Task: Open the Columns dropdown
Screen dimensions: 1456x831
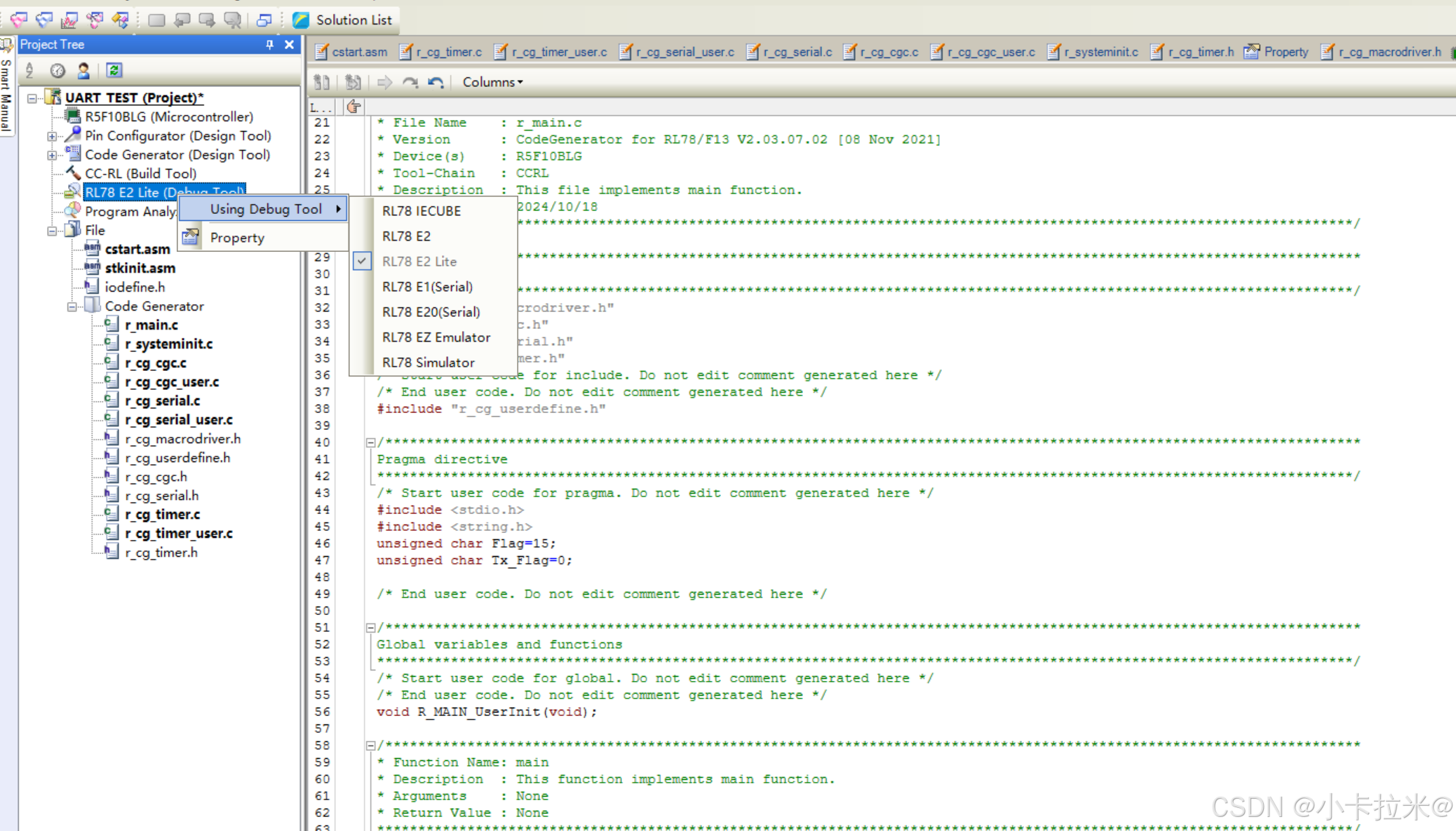Action: coord(492,82)
